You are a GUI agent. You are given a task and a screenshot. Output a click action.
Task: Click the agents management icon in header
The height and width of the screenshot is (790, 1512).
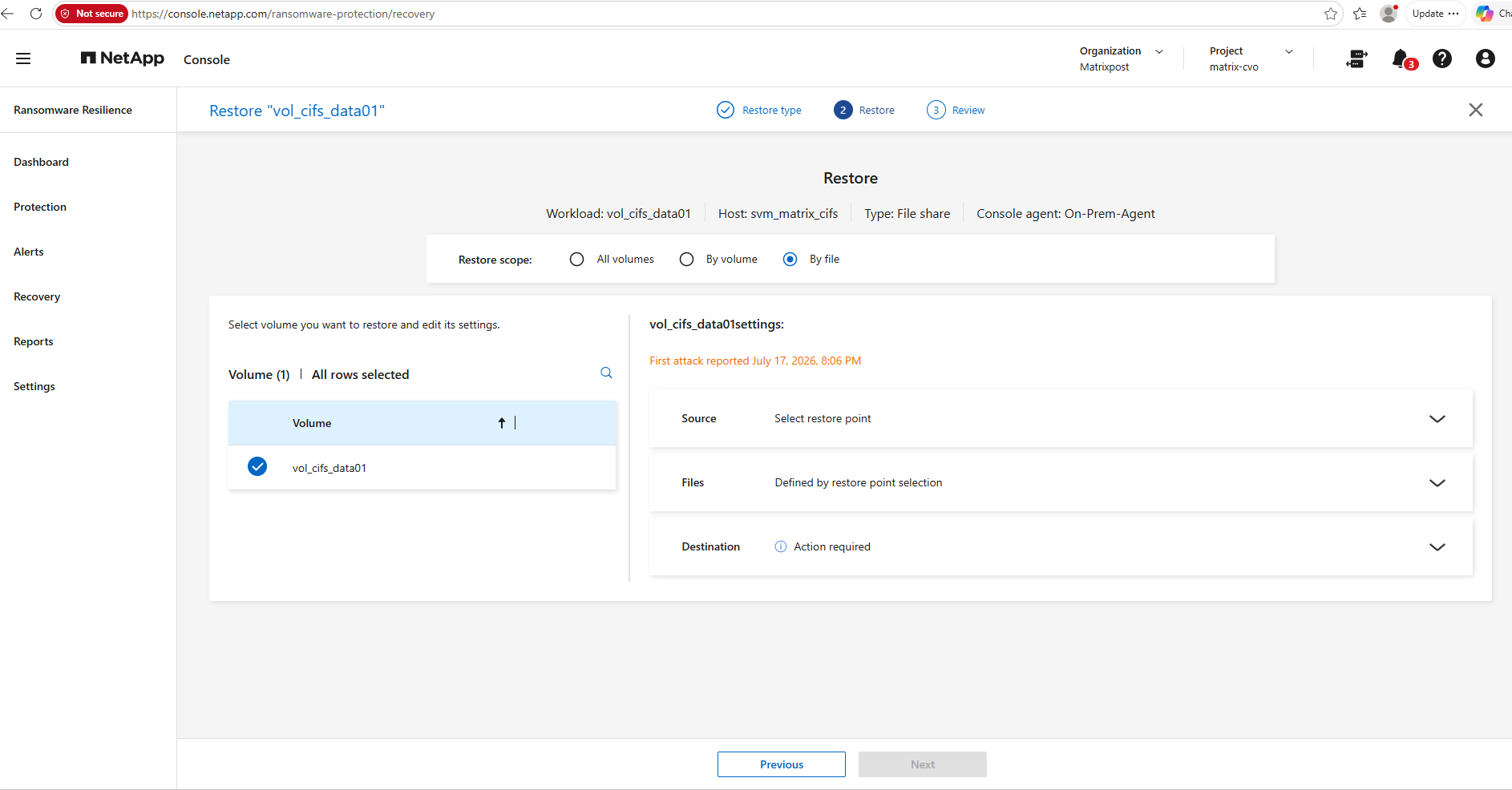pos(1356,58)
